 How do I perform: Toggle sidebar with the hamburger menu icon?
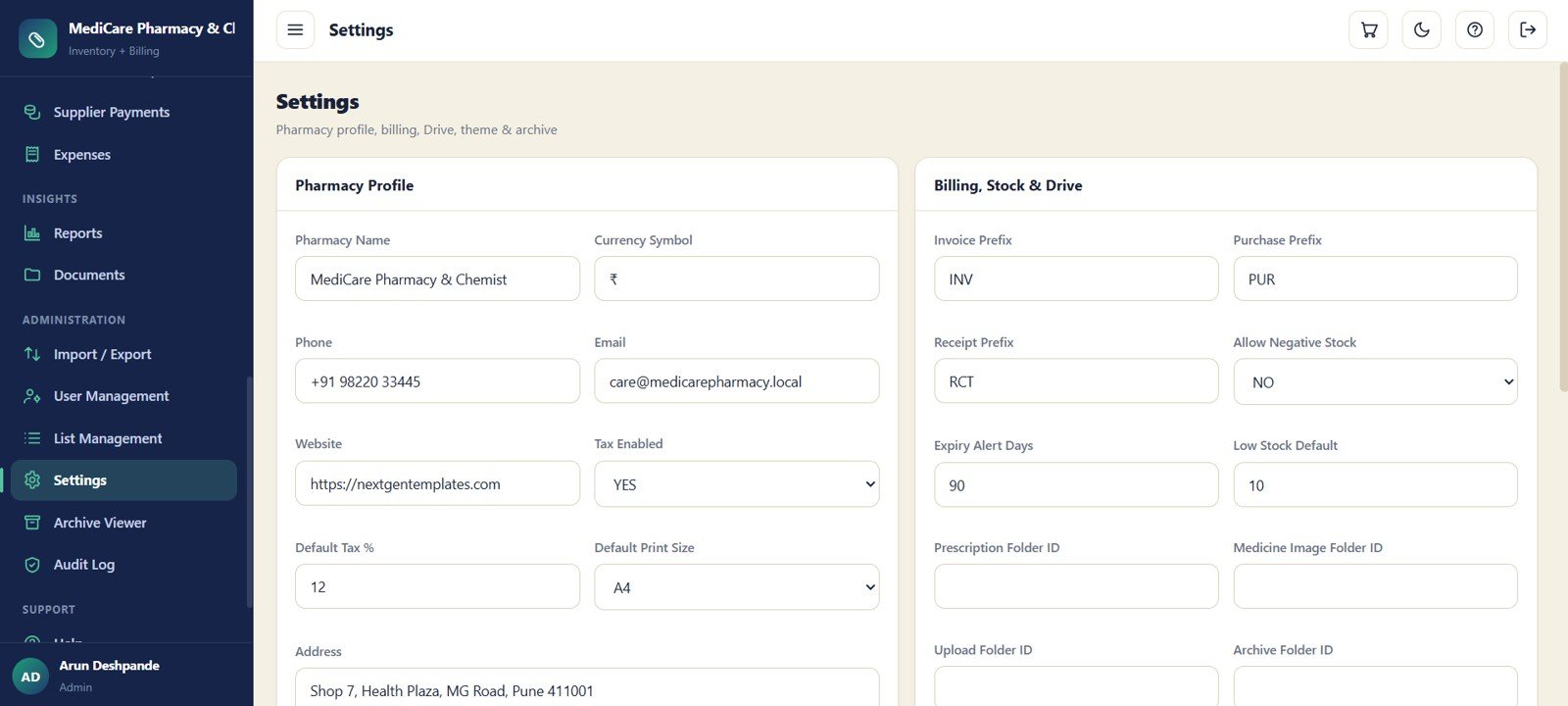point(295,30)
